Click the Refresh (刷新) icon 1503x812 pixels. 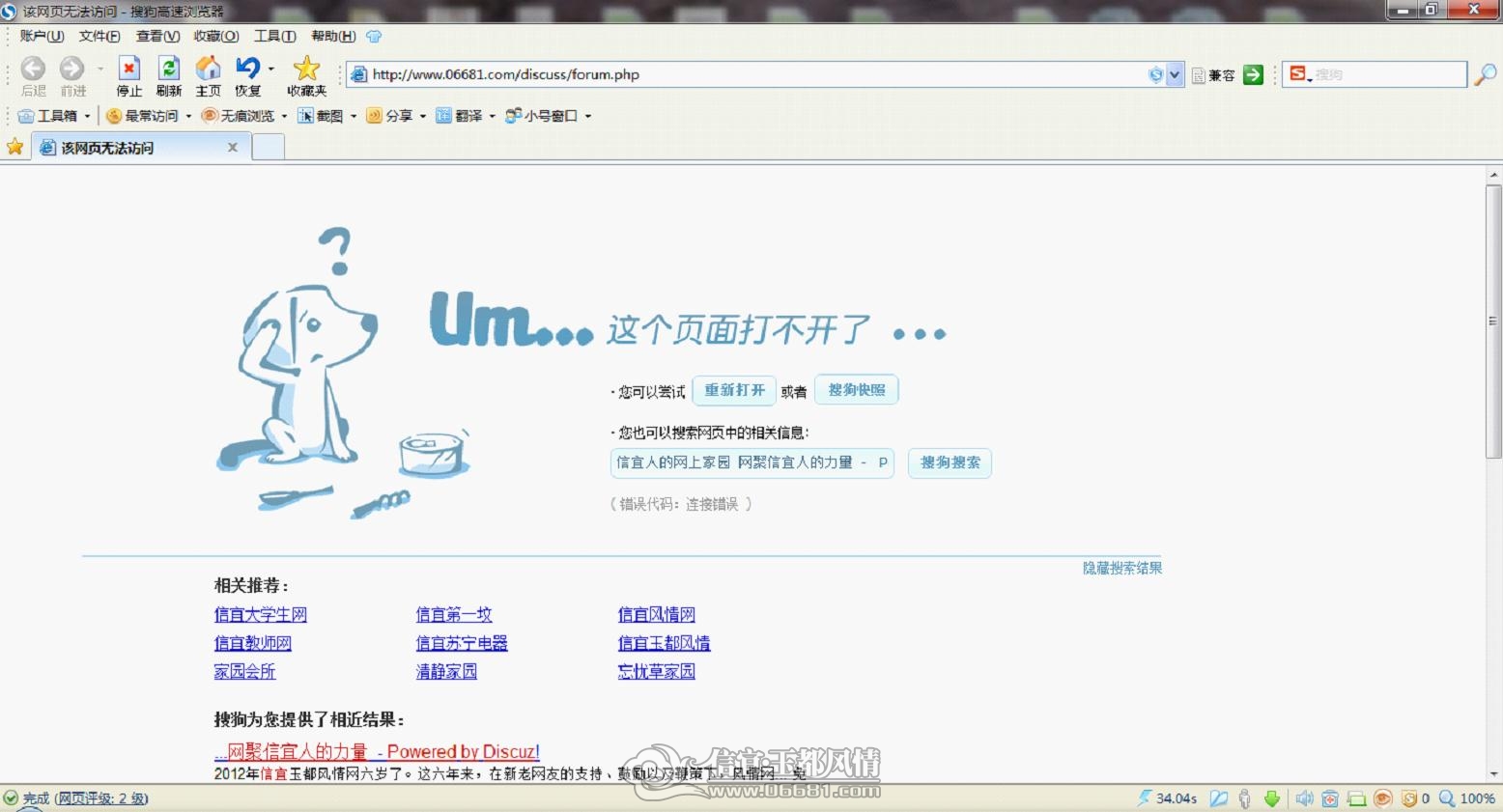pos(169,69)
